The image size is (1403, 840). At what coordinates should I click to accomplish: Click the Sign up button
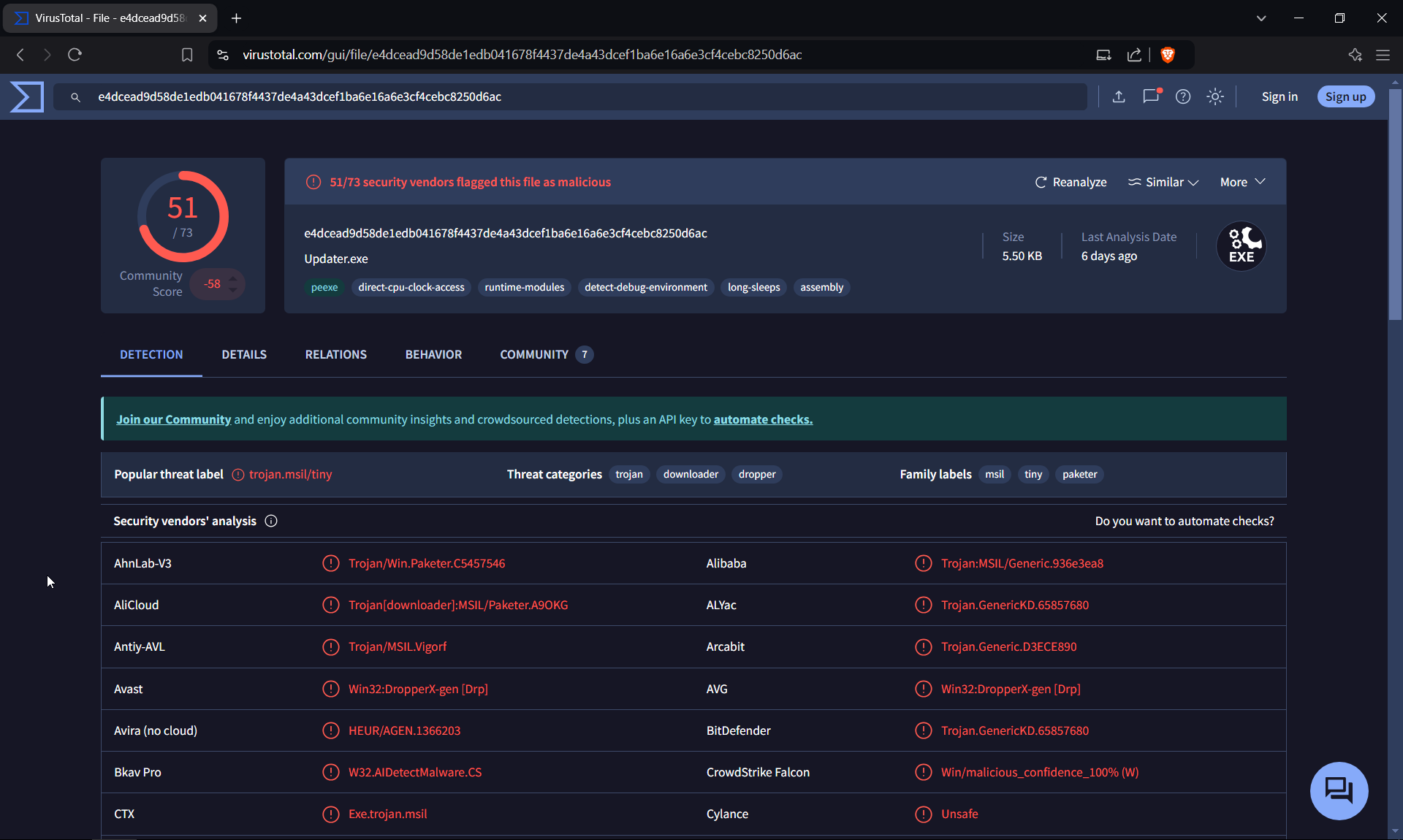point(1346,96)
